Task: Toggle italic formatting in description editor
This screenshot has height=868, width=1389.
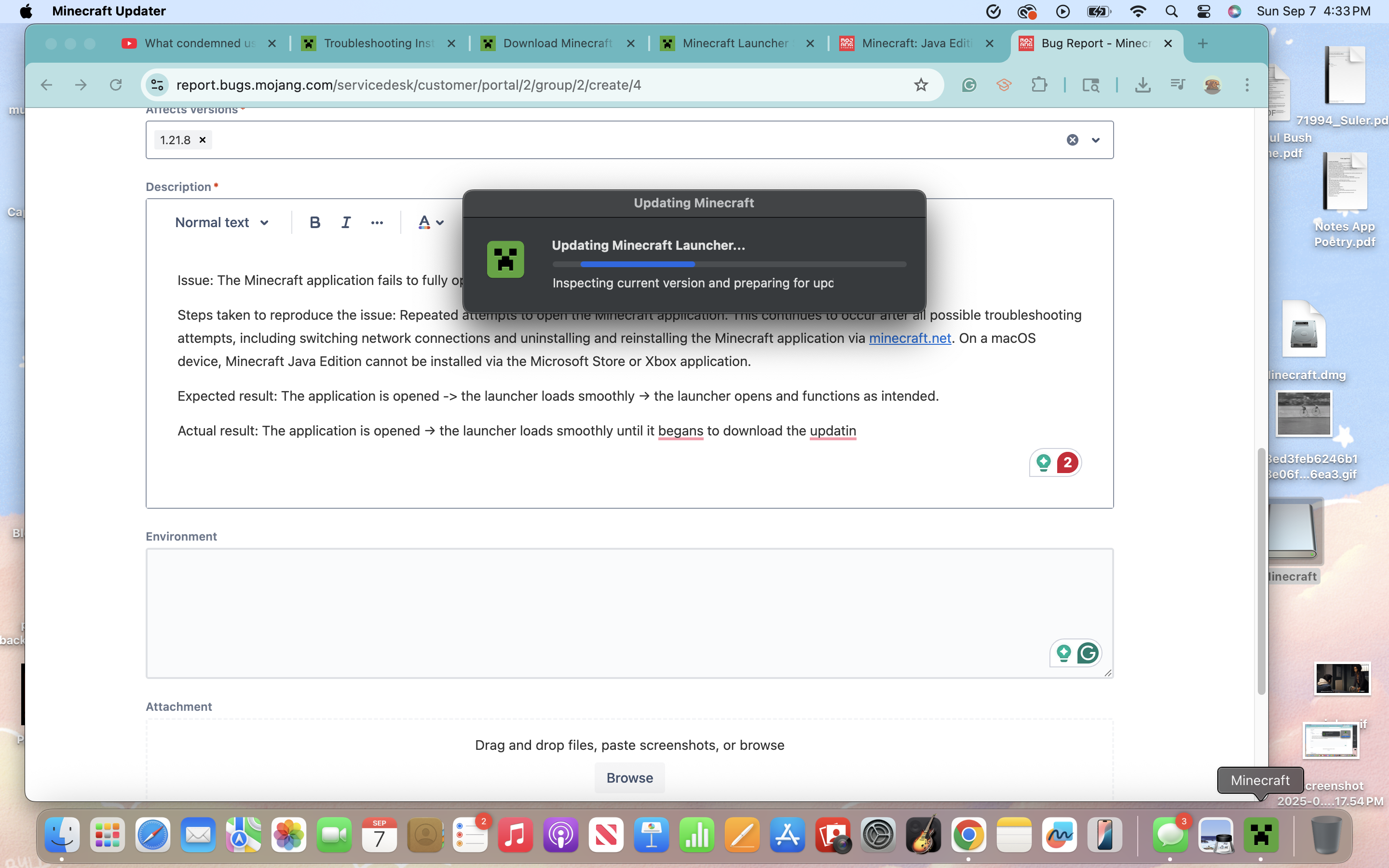Action: point(345,223)
